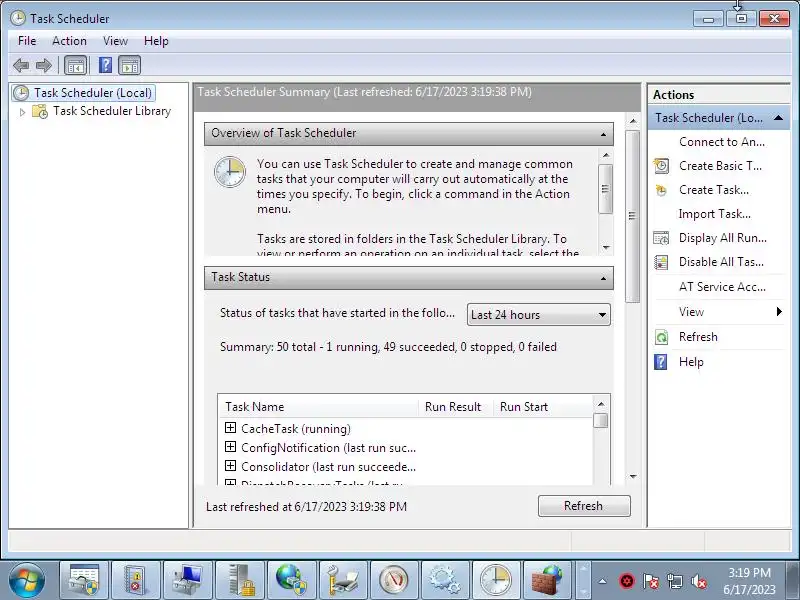Screen dimensions: 800x600
Task: Click the overview text scrollbar up arrow
Action: tap(606, 155)
